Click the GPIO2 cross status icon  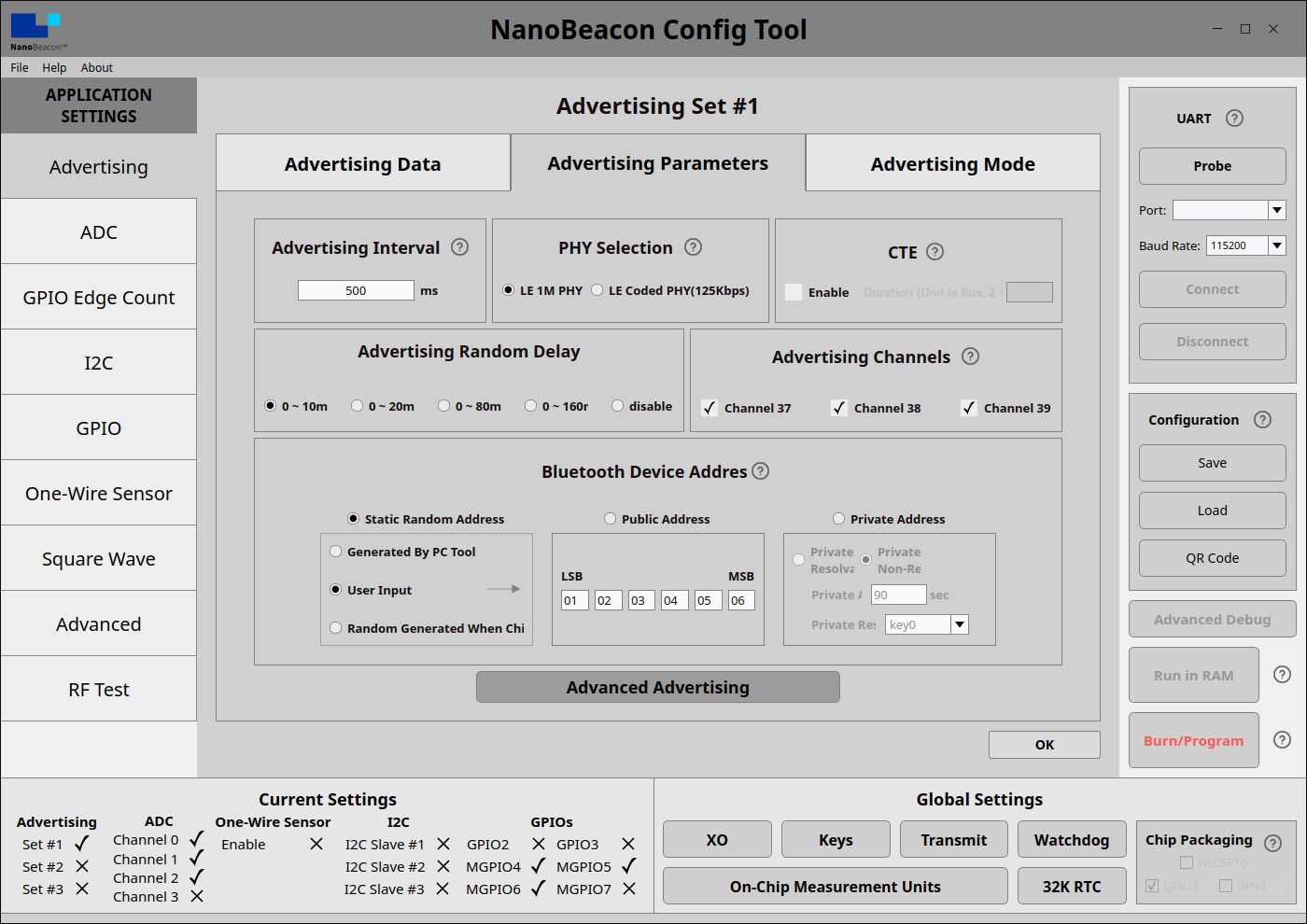tap(539, 844)
